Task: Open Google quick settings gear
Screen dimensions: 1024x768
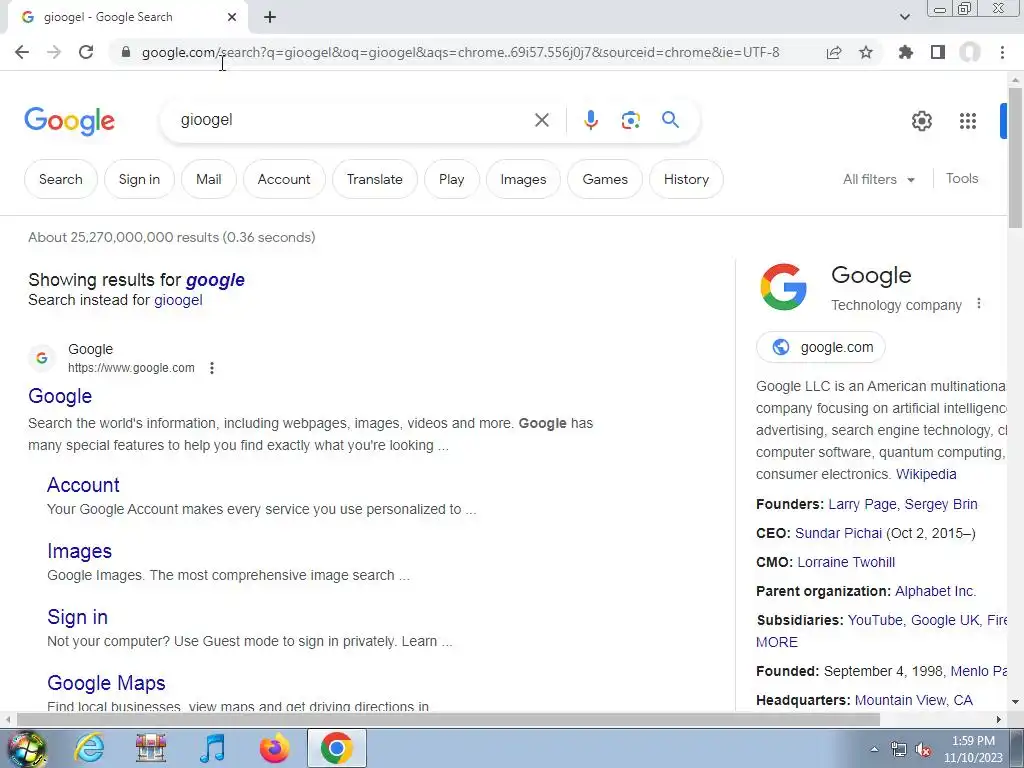Action: [x=921, y=121]
